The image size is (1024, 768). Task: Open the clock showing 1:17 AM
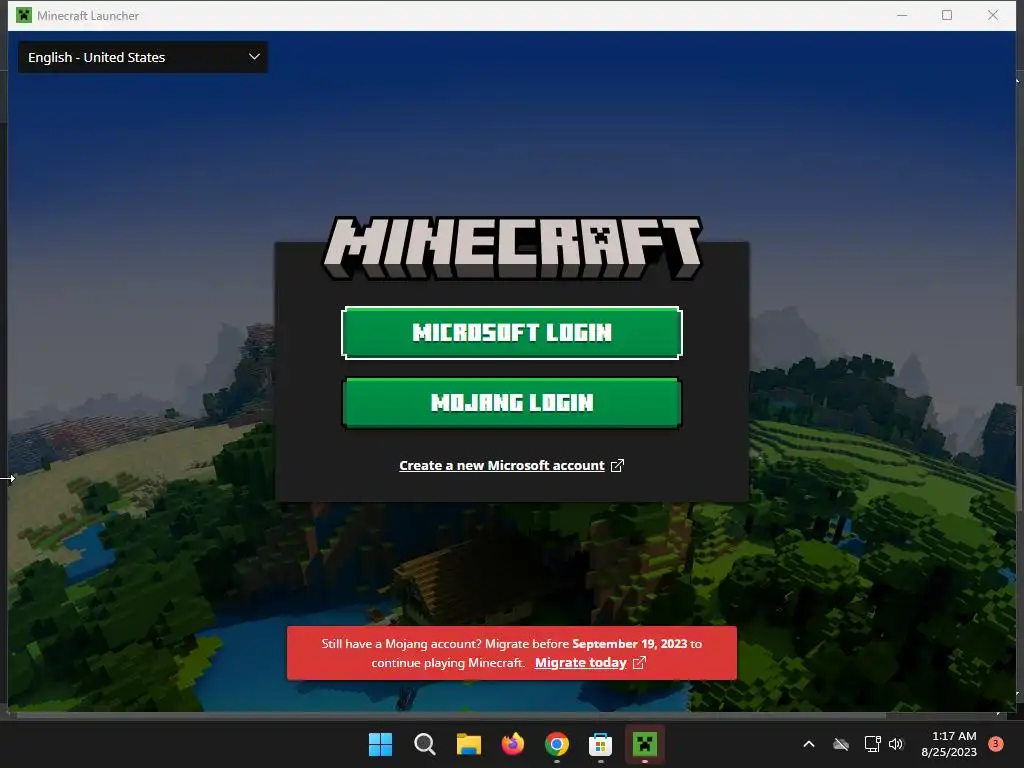(x=949, y=744)
